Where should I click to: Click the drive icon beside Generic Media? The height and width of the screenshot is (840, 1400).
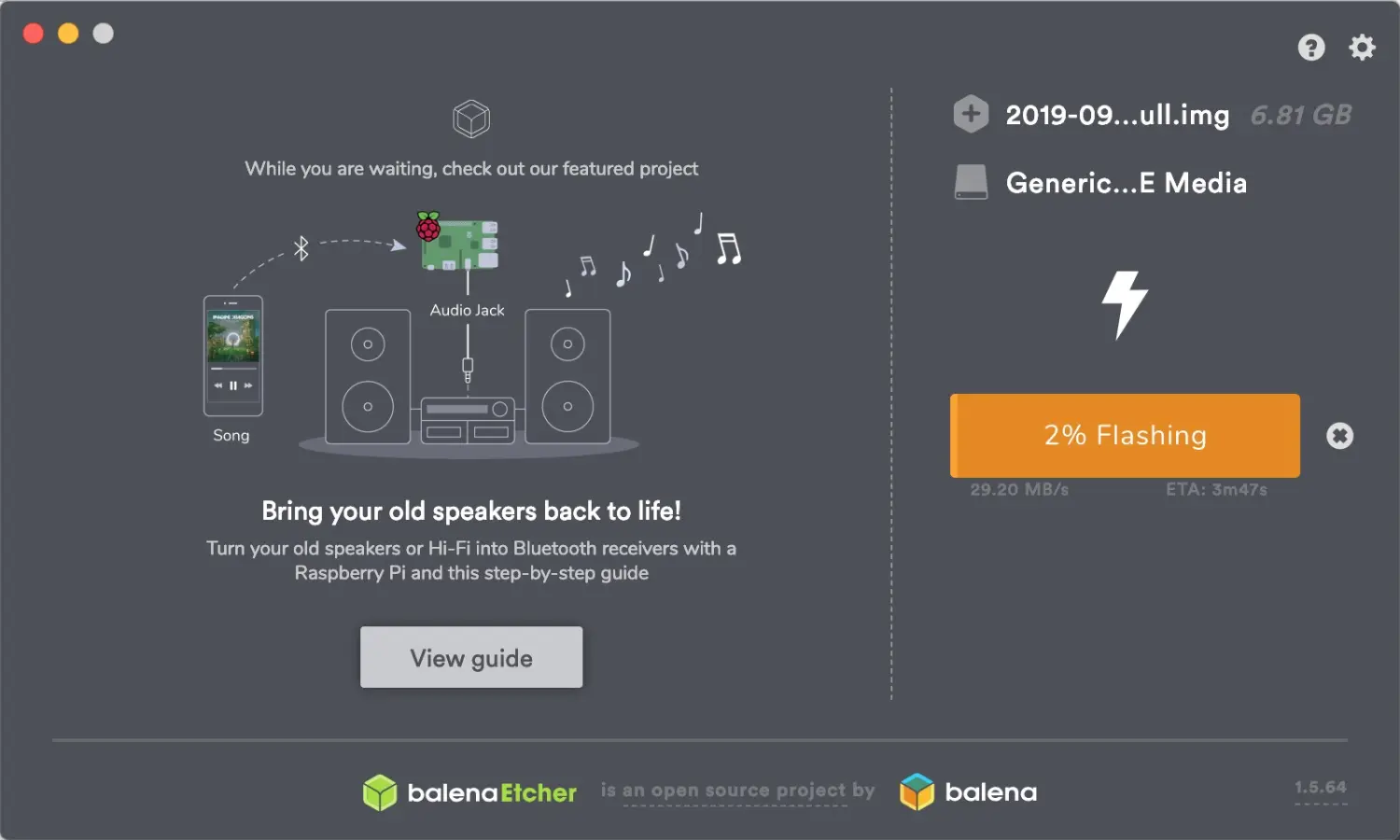tap(971, 182)
